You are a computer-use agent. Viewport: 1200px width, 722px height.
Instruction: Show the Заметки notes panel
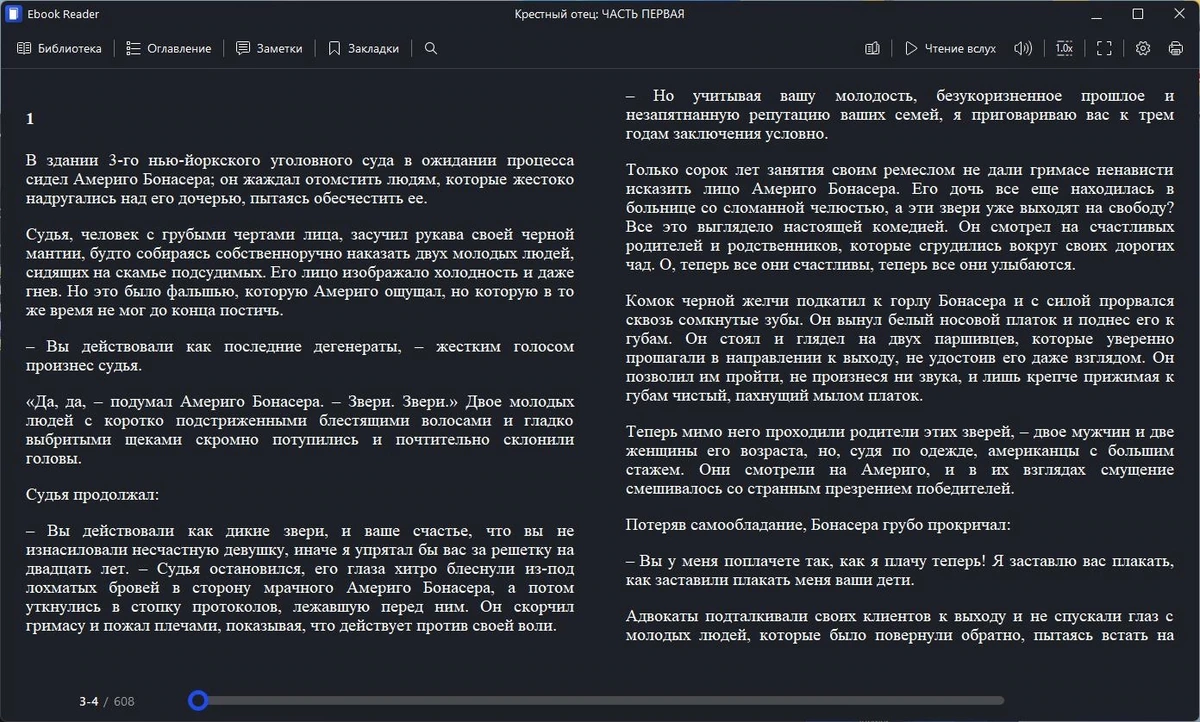[x=269, y=48]
